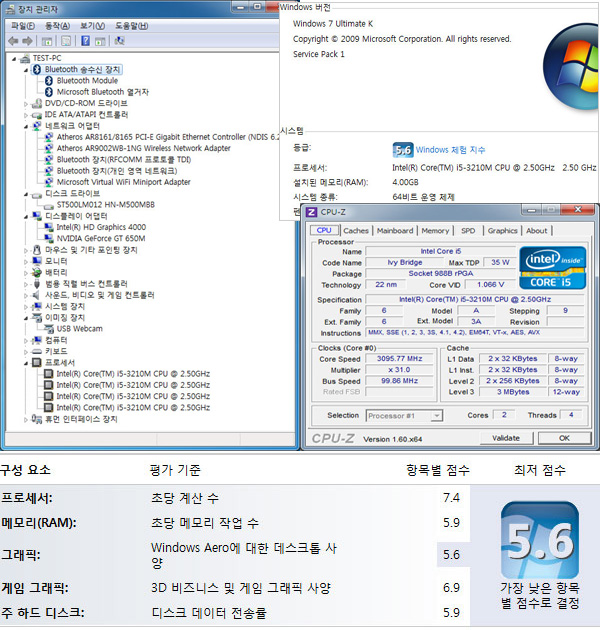Click the Intel(R) HD Graphics 4000 icon

(x=49, y=227)
